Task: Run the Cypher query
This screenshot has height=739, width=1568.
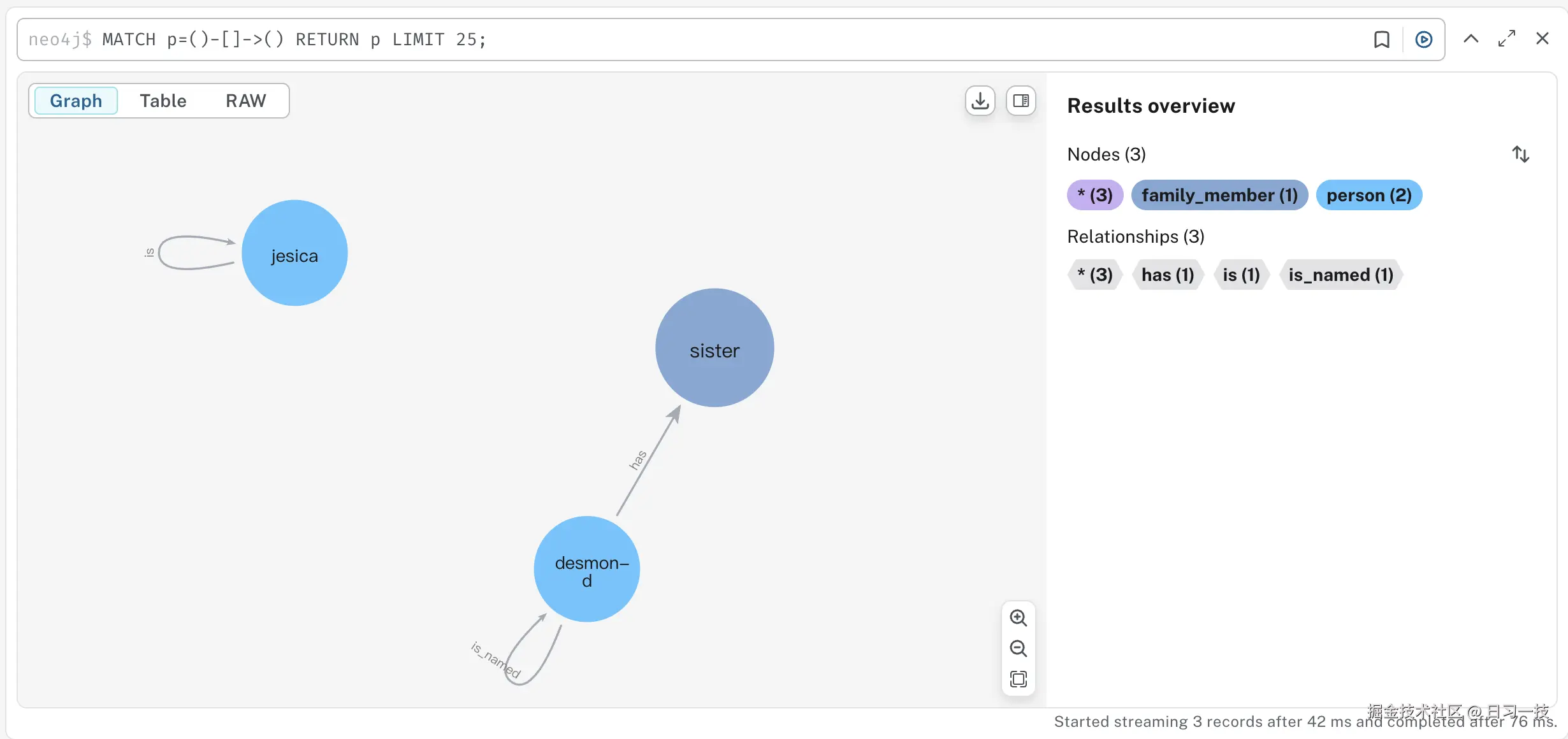Action: pos(1423,39)
